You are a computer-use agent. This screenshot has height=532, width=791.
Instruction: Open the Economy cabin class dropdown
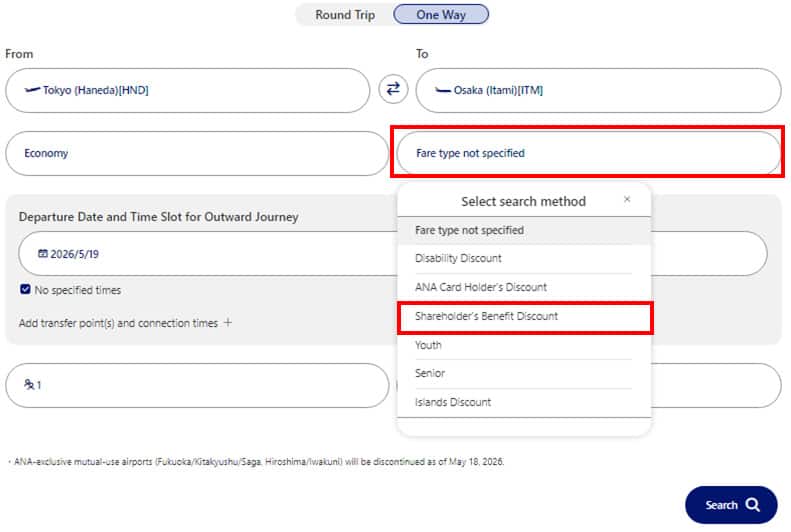(x=196, y=154)
